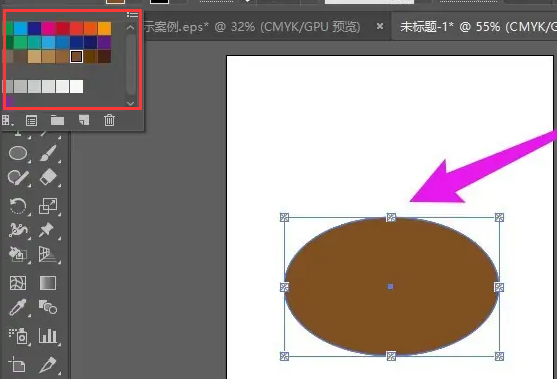557x379 pixels.
Task: Select the Ellipse tool
Action: point(18,153)
